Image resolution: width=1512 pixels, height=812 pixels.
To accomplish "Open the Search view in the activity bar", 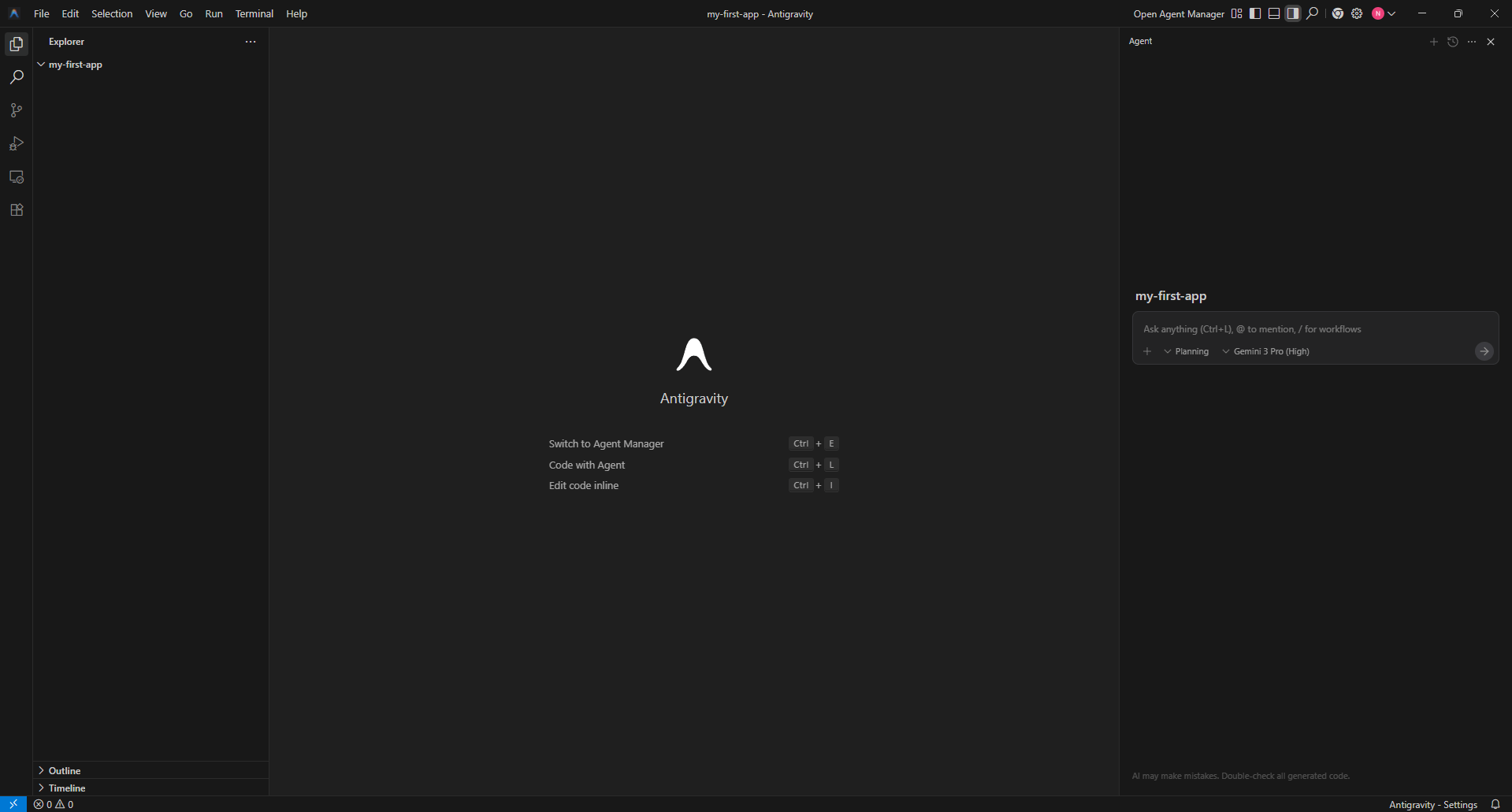I will coord(17,76).
